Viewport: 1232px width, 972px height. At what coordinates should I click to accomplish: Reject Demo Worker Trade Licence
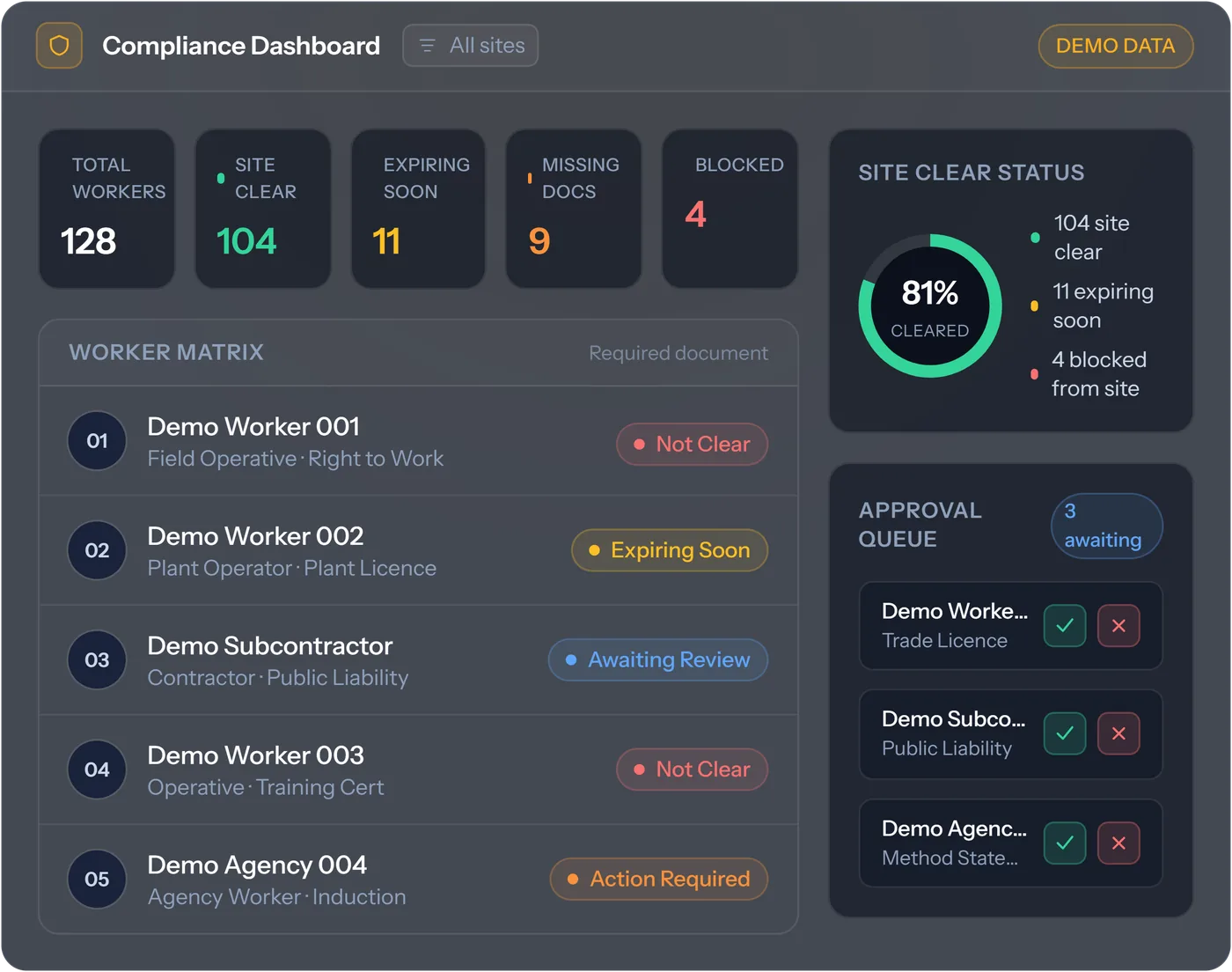1118,626
